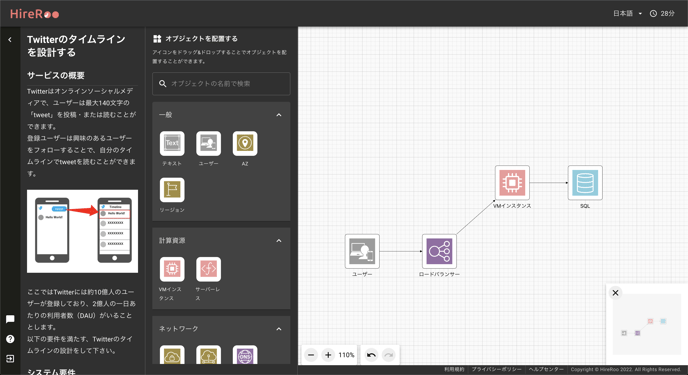Select the first cloud icon under ネットワーク
Screen dimensions: 688x375
[x=172, y=355]
